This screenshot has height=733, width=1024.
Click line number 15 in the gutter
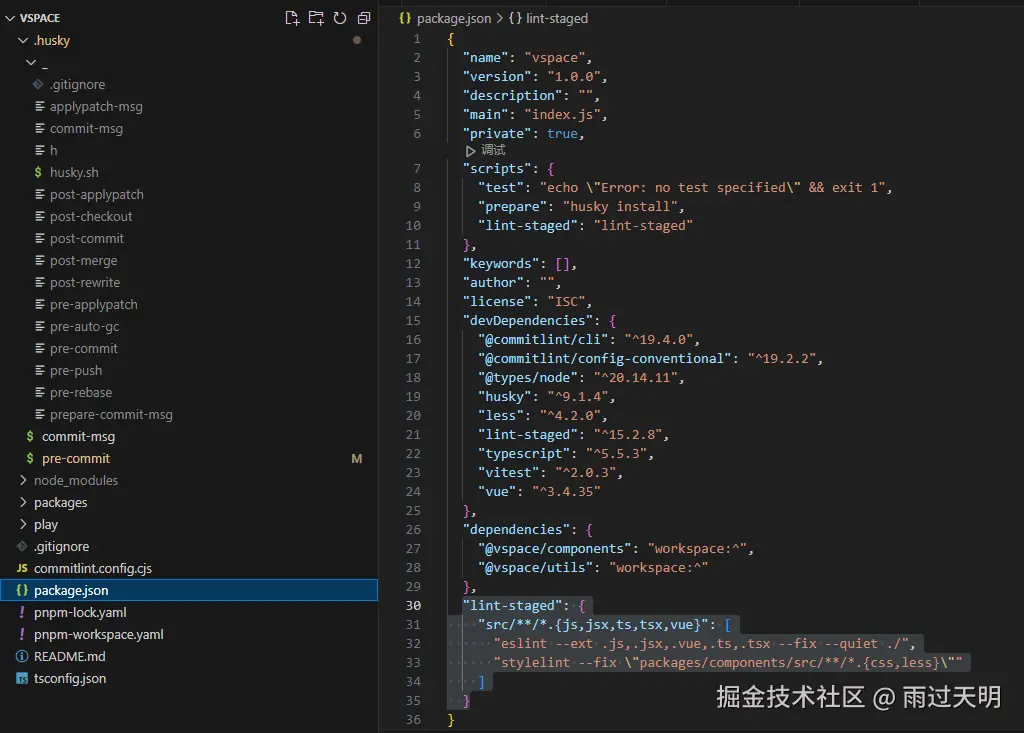pos(413,320)
